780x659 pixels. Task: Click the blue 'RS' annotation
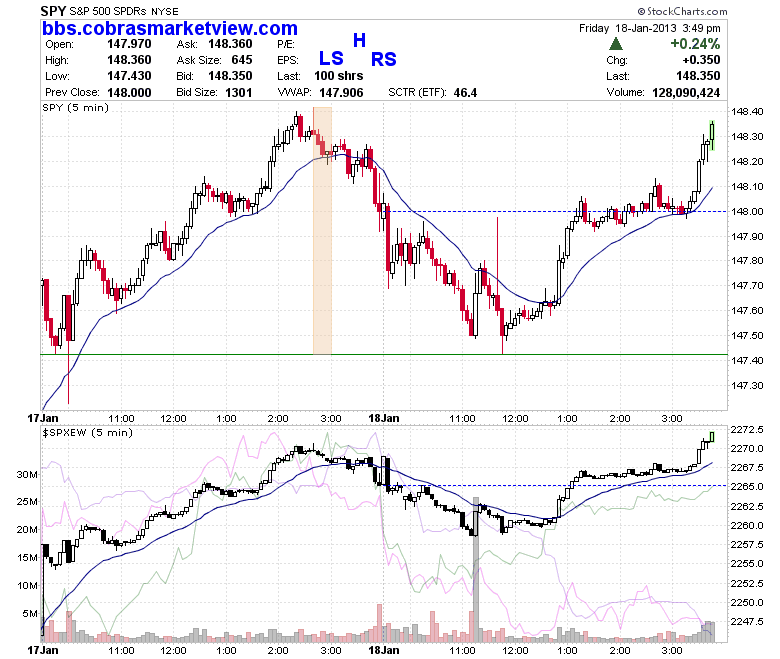coord(384,60)
